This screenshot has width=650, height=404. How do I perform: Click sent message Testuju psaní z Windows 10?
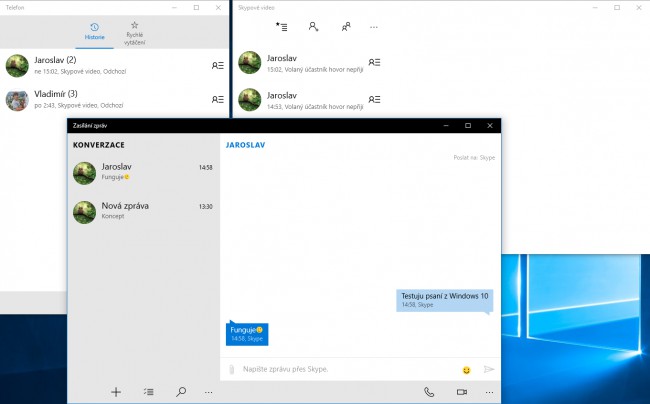coord(445,300)
